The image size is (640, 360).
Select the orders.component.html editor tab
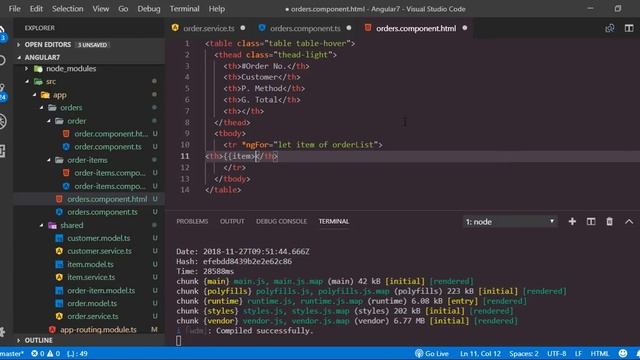(416, 28)
